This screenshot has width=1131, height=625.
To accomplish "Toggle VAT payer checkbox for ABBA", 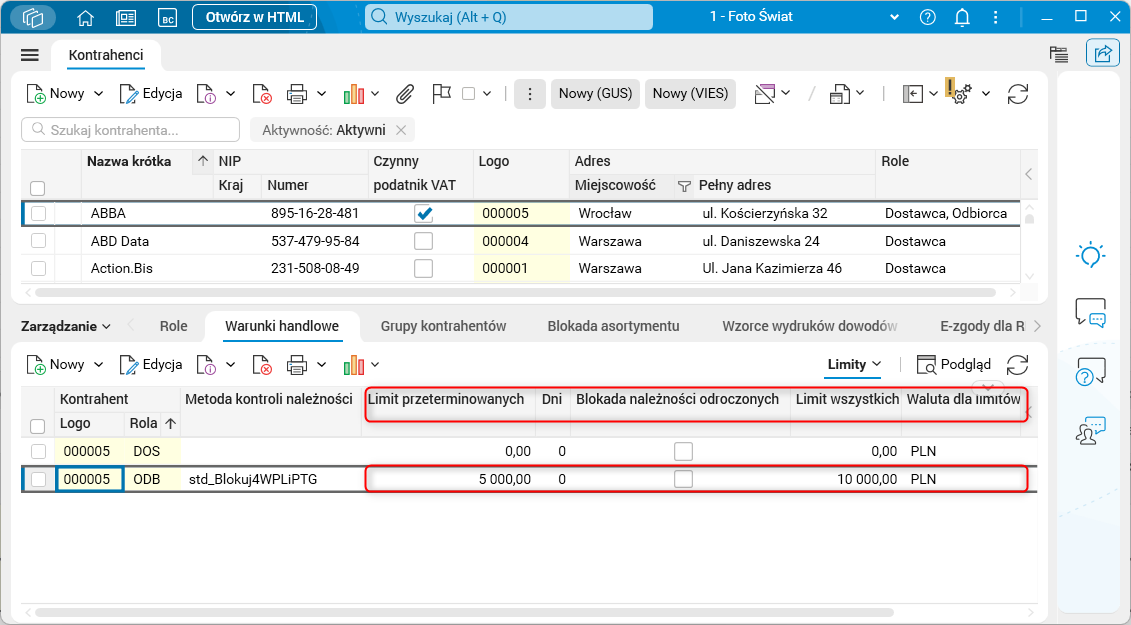I will (x=423, y=213).
